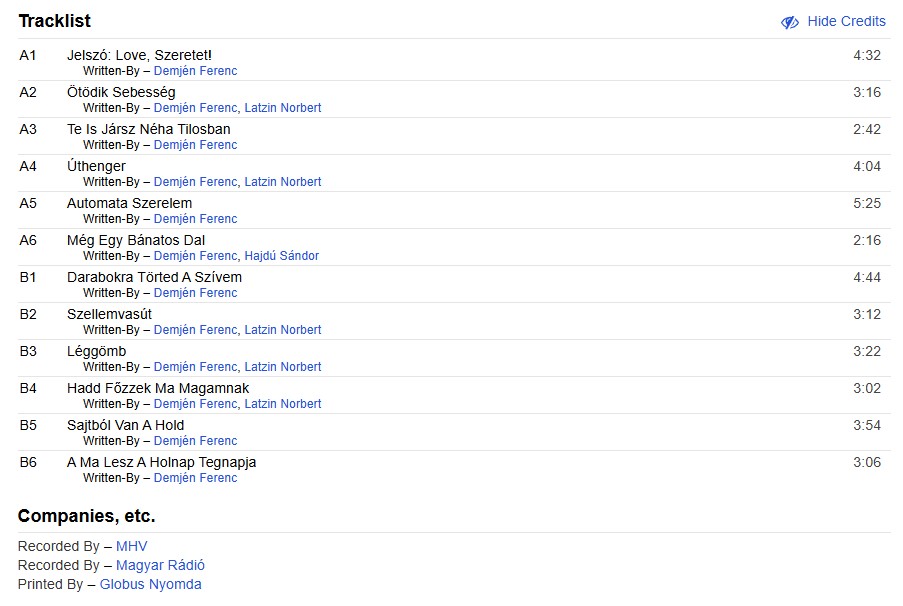Open the MHV company link
This screenshot has width=903, height=606.
[131, 547]
